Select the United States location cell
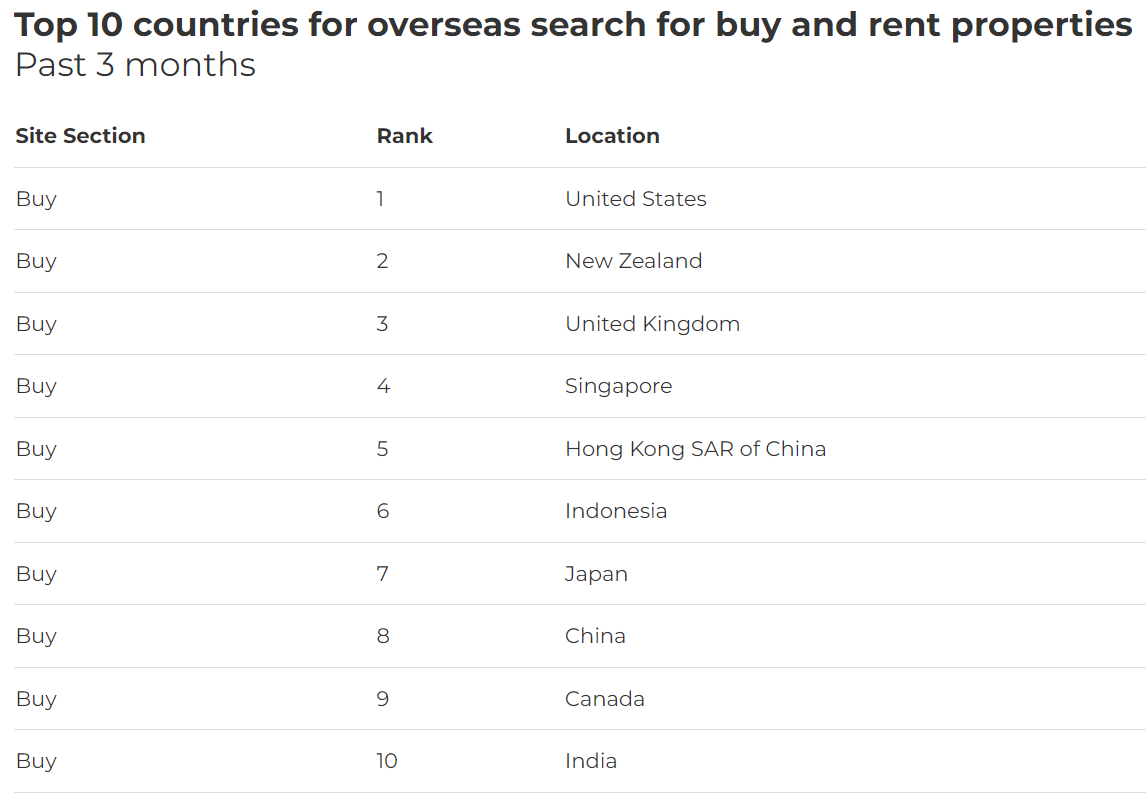The width and height of the screenshot is (1146, 800). click(636, 199)
